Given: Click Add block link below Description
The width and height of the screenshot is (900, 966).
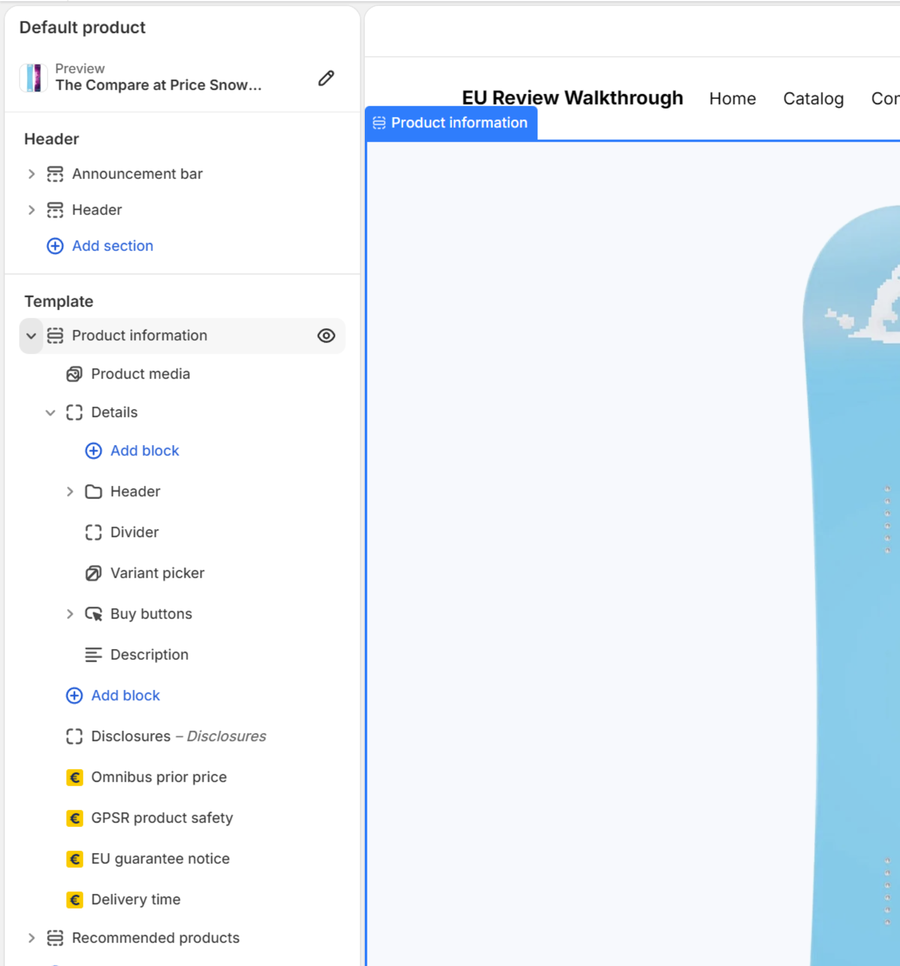Looking at the screenshot, I should click(x=126, y=696).
